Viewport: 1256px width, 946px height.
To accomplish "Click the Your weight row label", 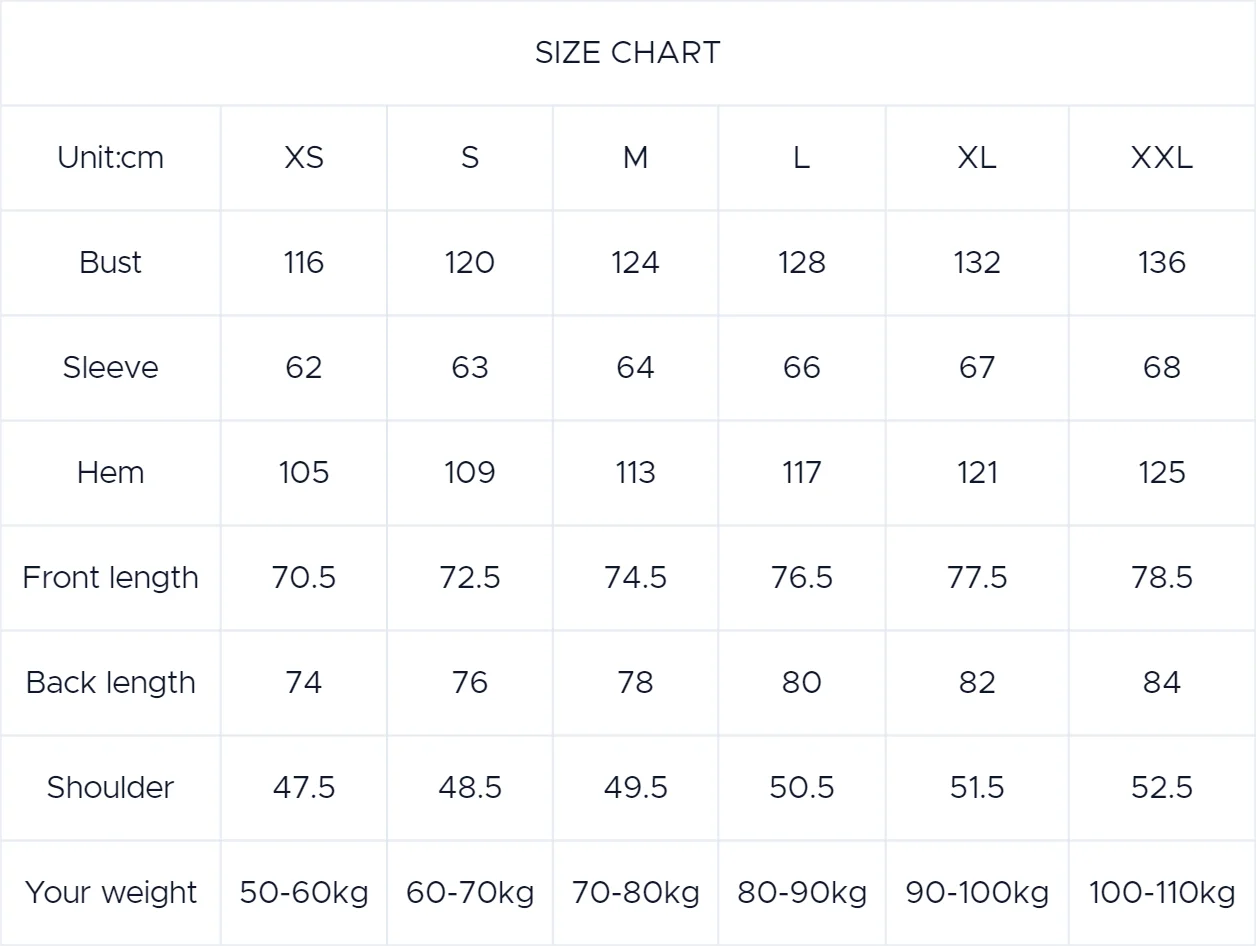I will click(110, 893).
